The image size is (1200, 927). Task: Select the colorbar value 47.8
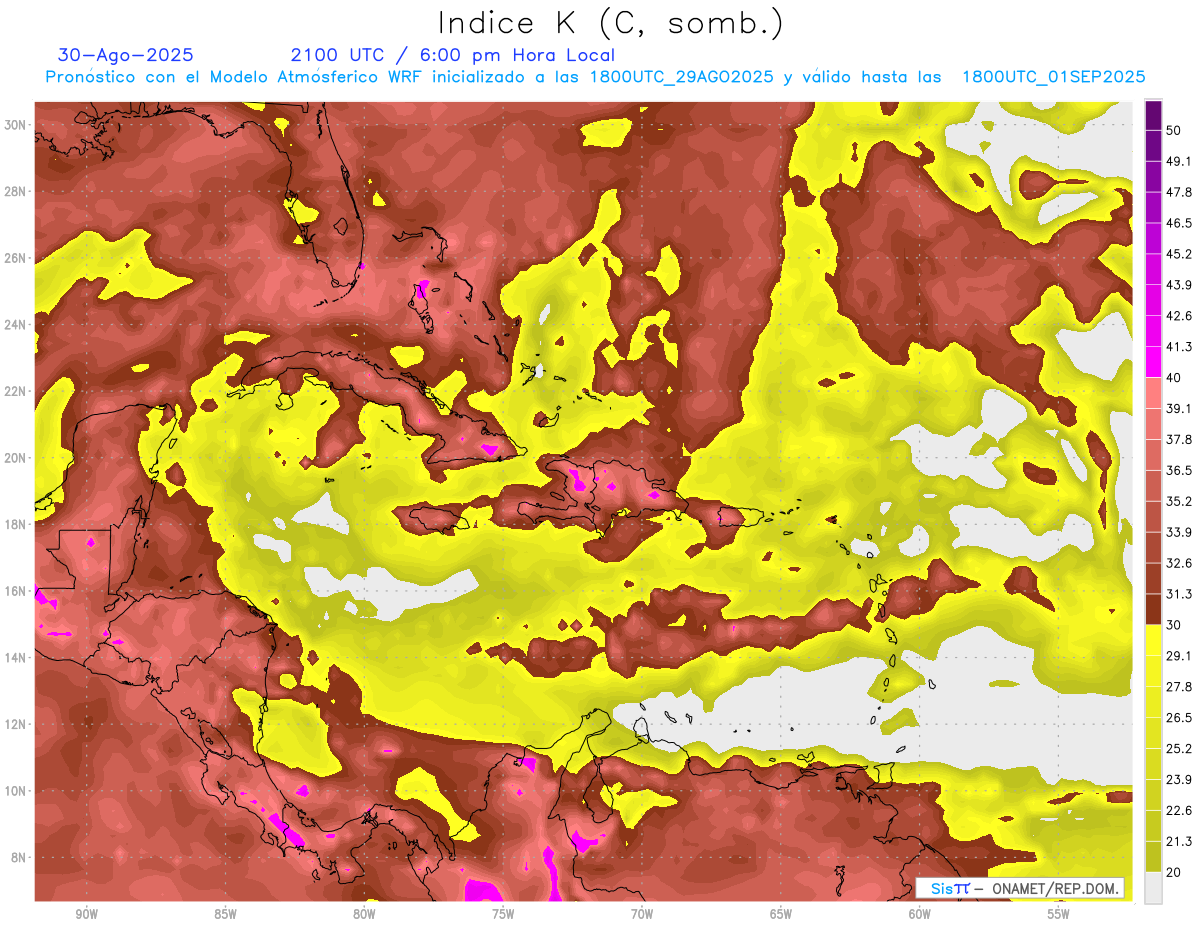tap(1179, 192)
